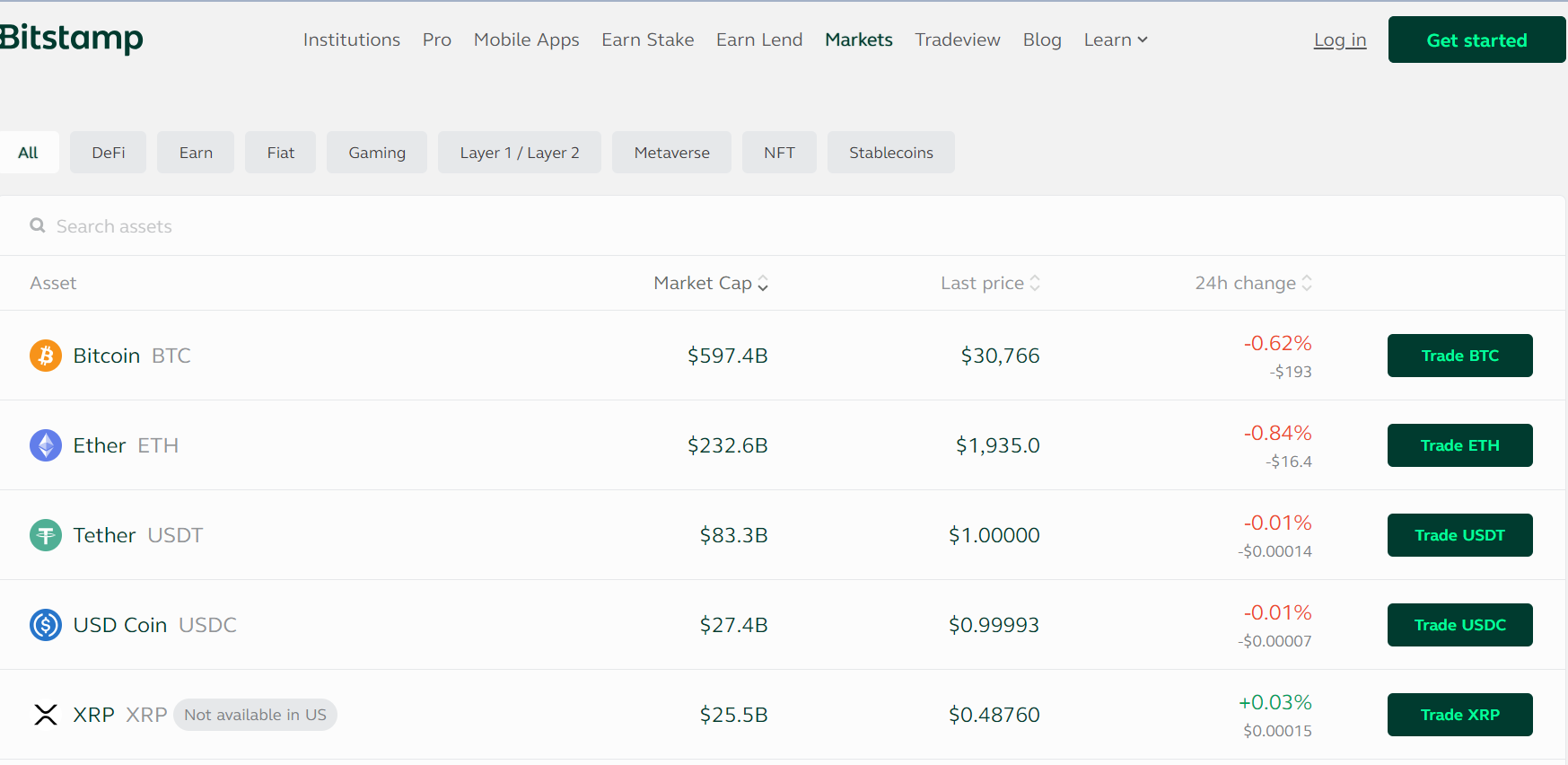Click Tether last price $1.00000

click(x=994, y=535)
